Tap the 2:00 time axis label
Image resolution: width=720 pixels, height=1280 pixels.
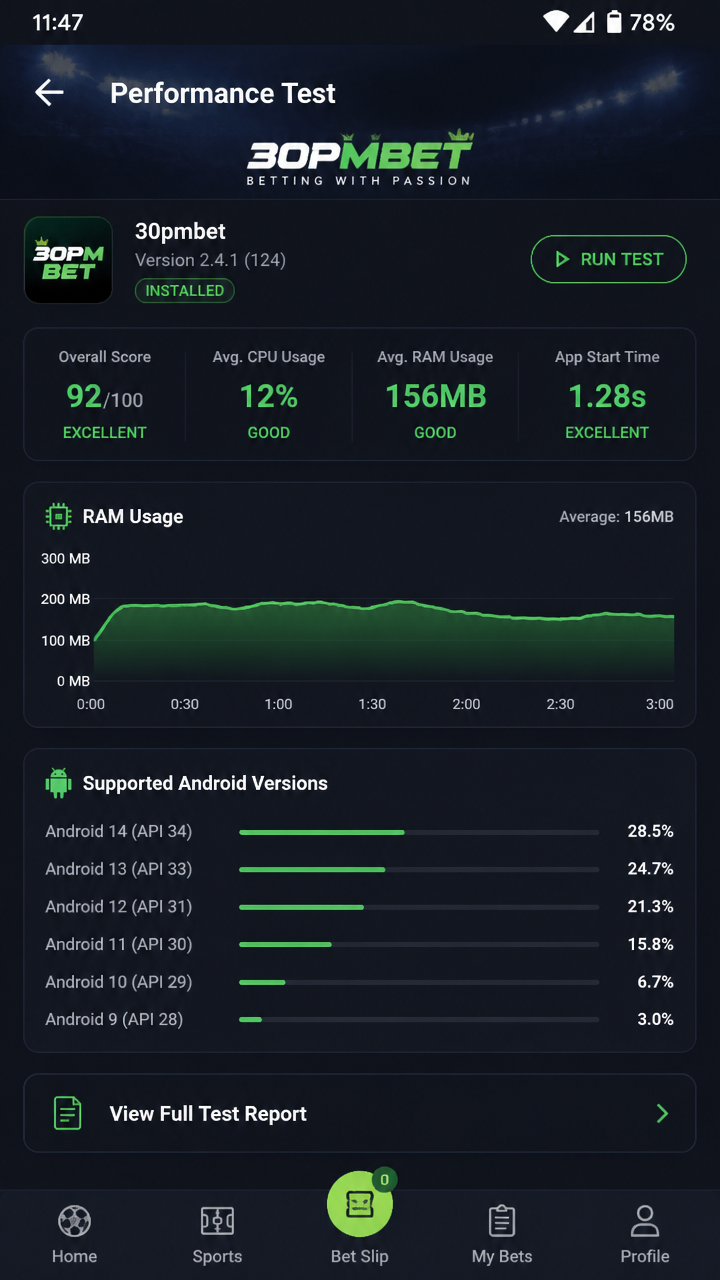click(466, 704)
